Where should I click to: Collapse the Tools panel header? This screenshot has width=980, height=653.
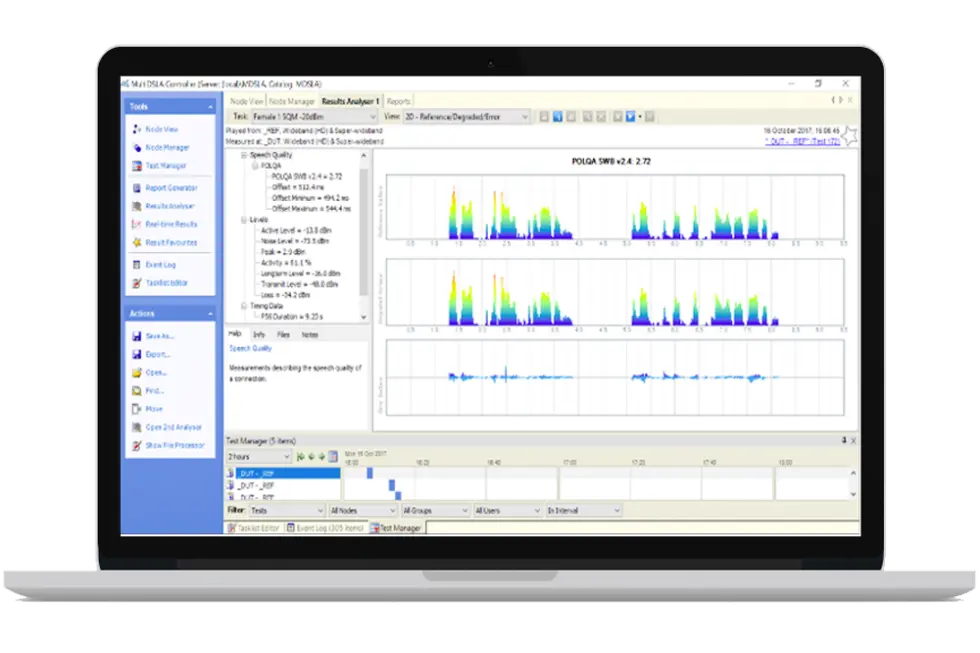tap(210, 107)
